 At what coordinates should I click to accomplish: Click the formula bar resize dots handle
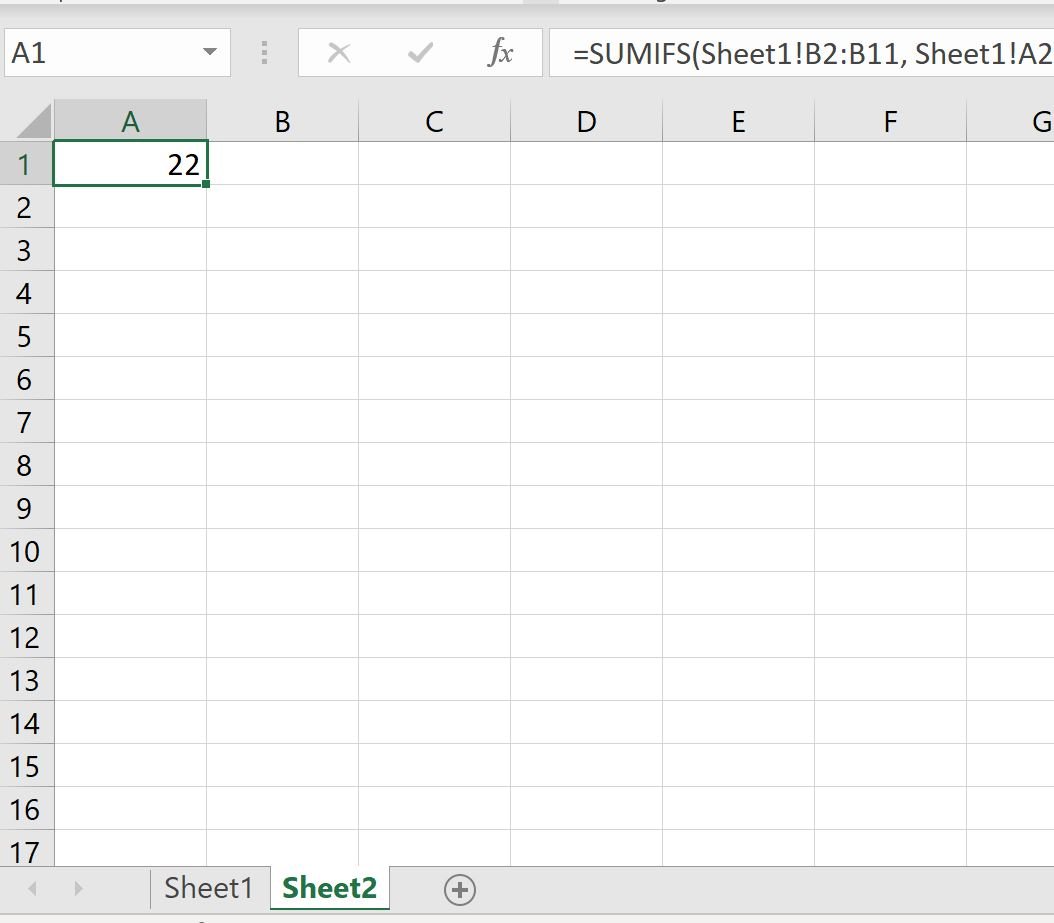[264, 52]
